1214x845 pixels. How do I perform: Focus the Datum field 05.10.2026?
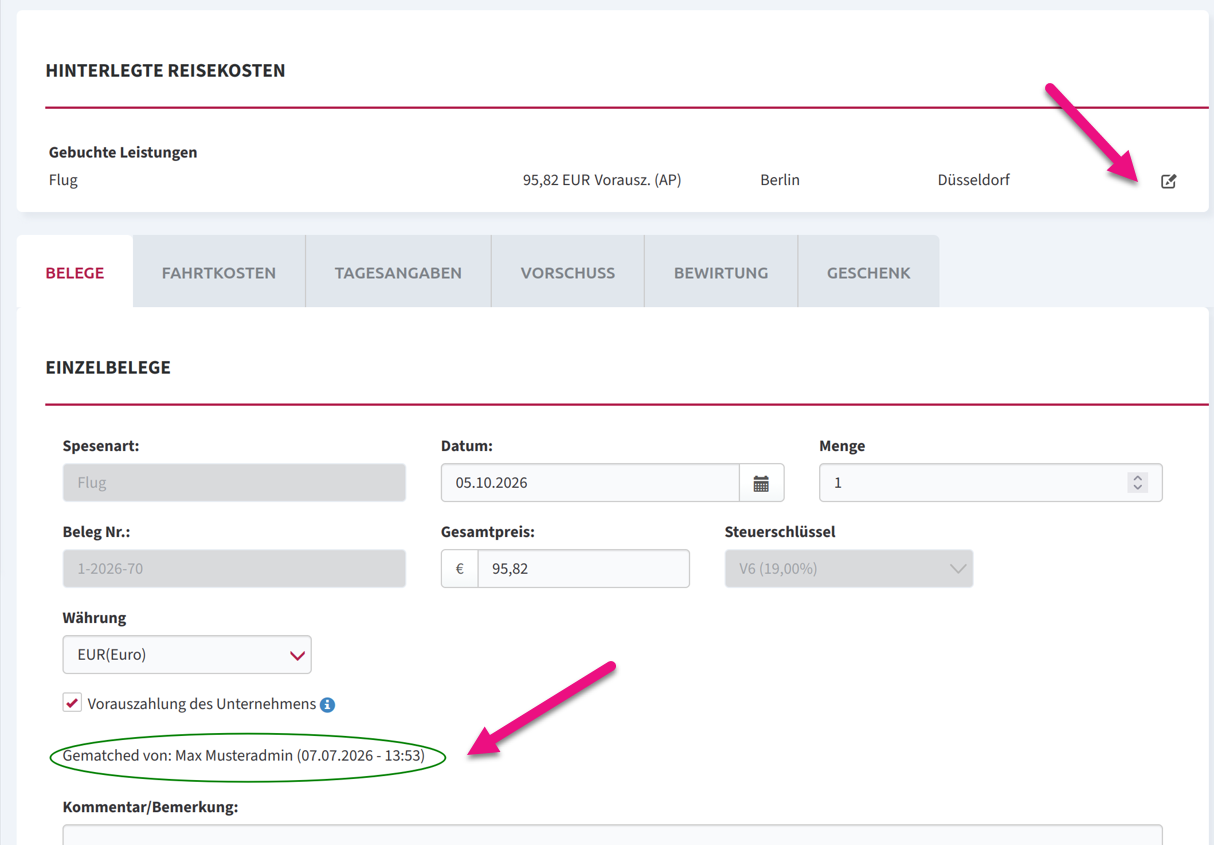point(590,483)
